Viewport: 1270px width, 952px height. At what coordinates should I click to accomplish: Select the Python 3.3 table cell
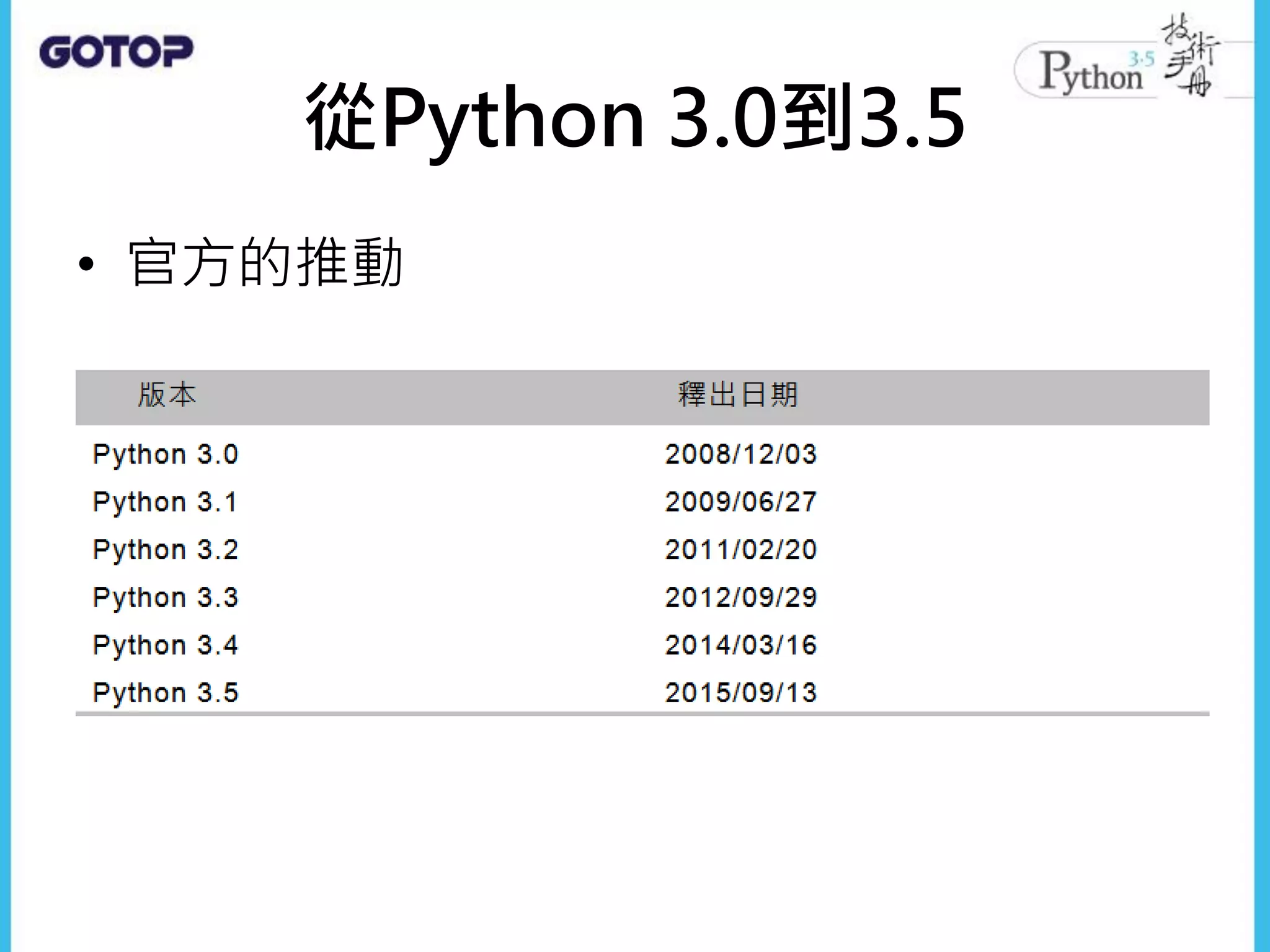165,598
